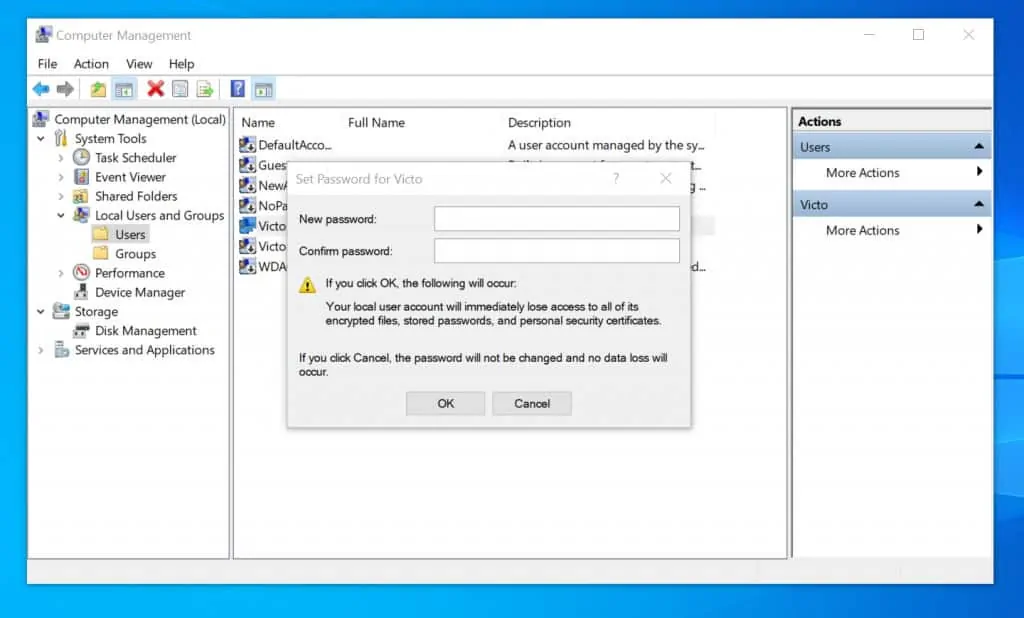The width and height of the screenshot is (1024, 618).
Task: Click the OK button
Action: (445, 403)
